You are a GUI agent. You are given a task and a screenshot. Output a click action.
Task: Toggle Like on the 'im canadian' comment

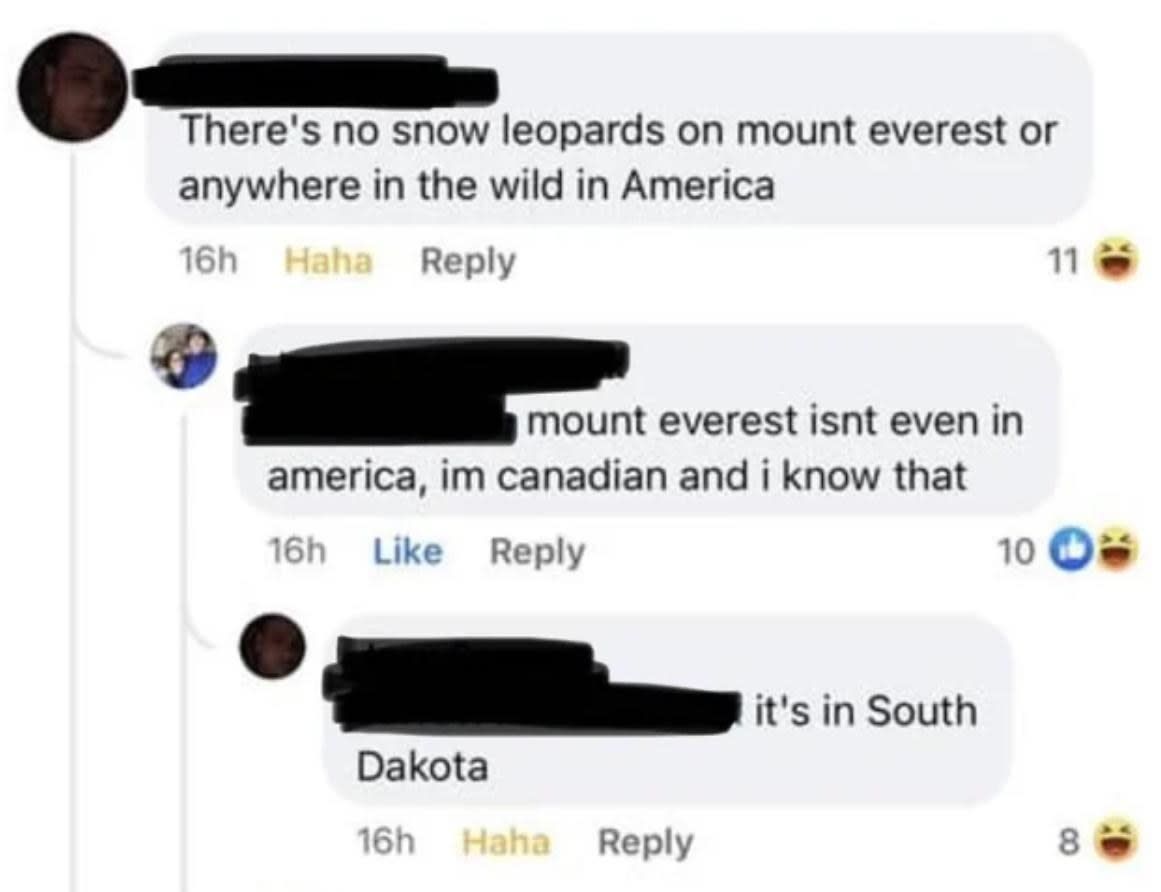[x=407, y=551]
